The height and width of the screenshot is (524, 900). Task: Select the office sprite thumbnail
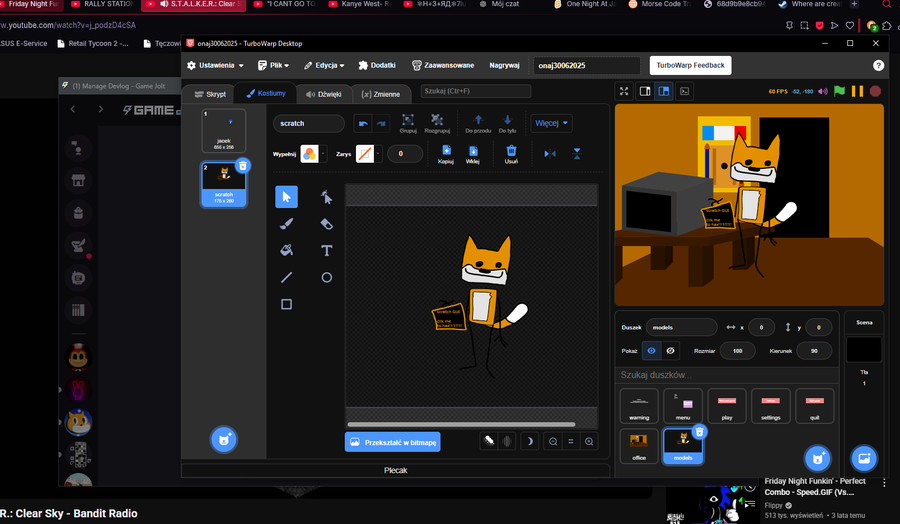[639, 446]
